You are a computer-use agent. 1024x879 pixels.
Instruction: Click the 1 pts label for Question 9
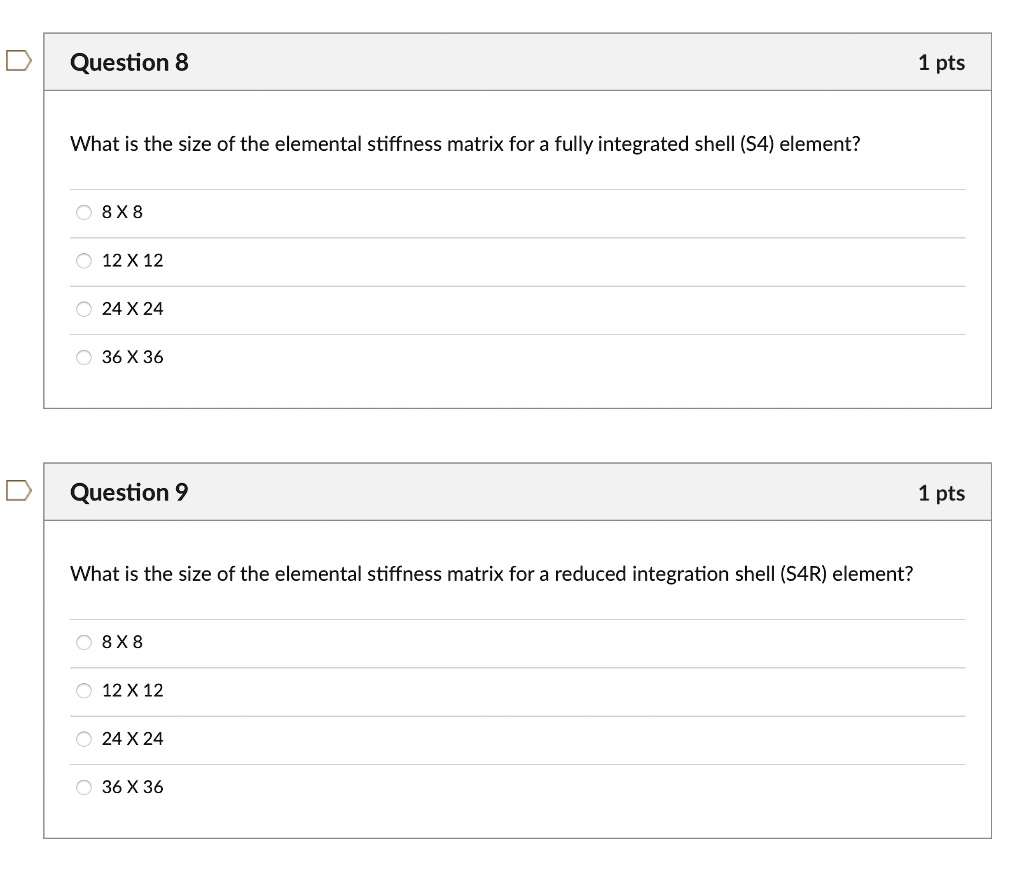[942, 492]
